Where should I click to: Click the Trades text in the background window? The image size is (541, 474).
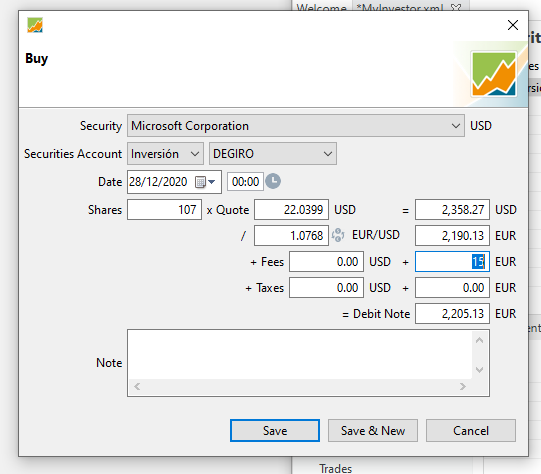pos(335,468)
